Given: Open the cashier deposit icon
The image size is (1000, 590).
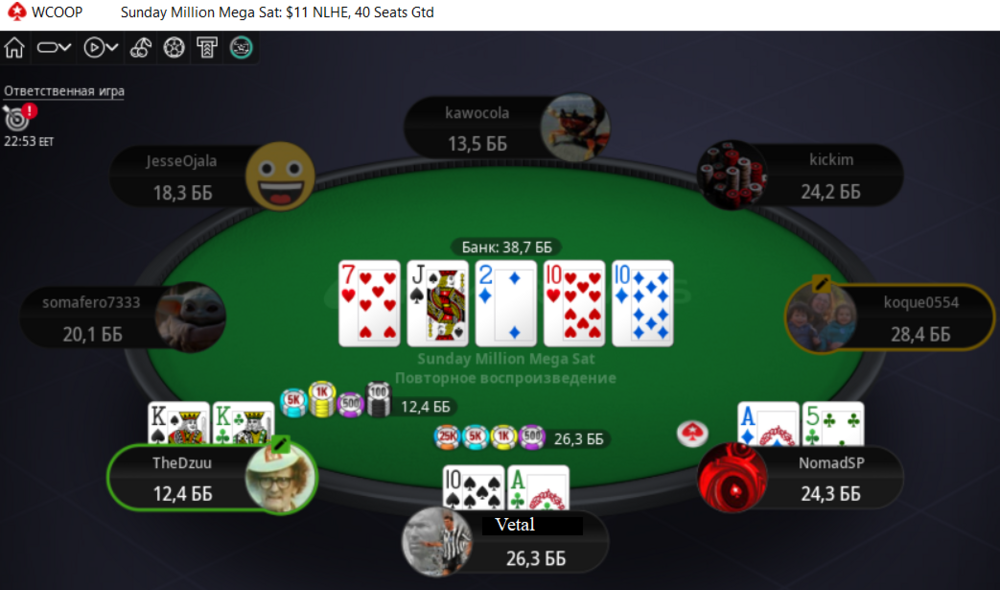Looking at the screenshot, I should (207, 48).
